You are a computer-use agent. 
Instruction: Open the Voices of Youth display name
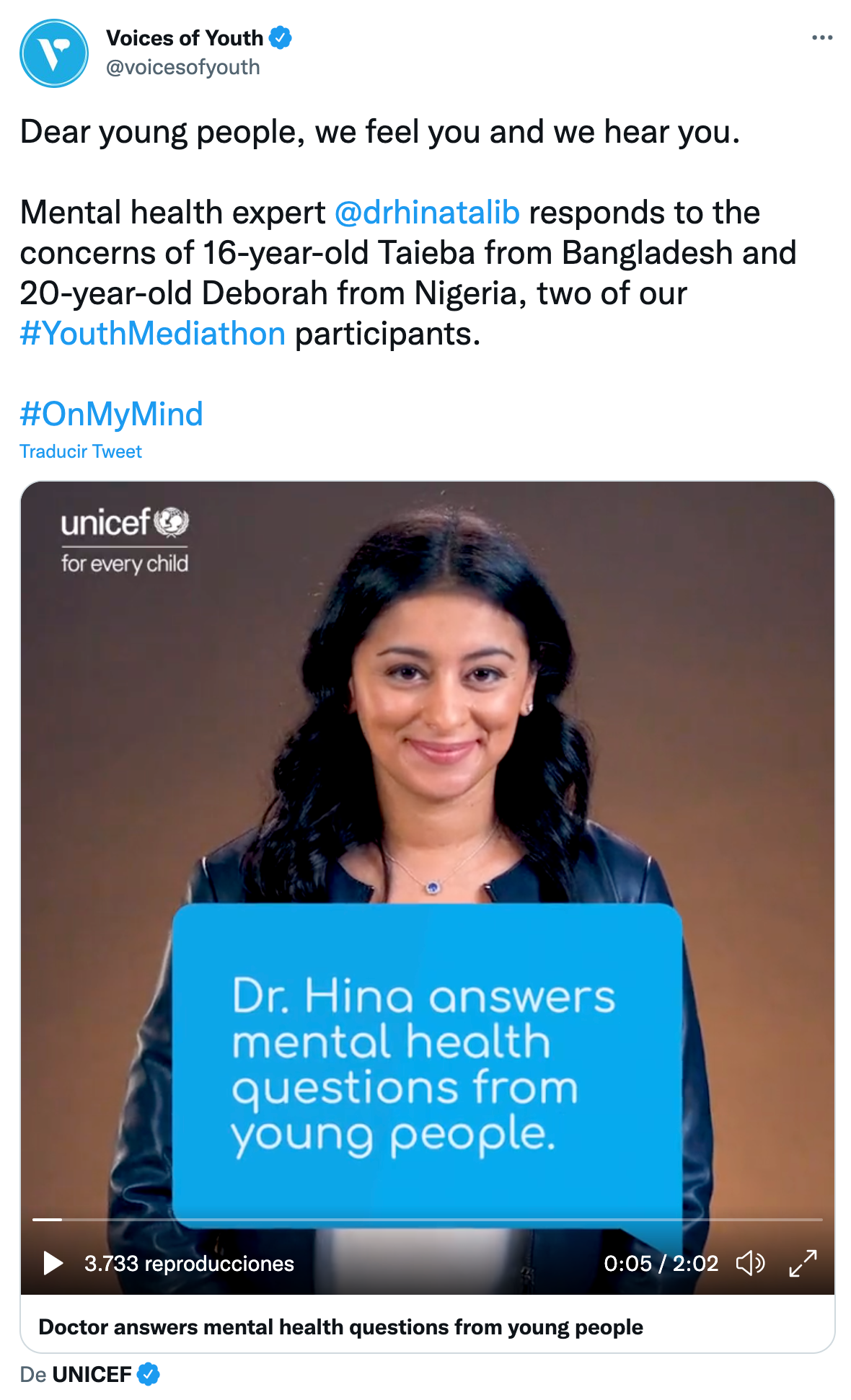(x=185, y=37)
